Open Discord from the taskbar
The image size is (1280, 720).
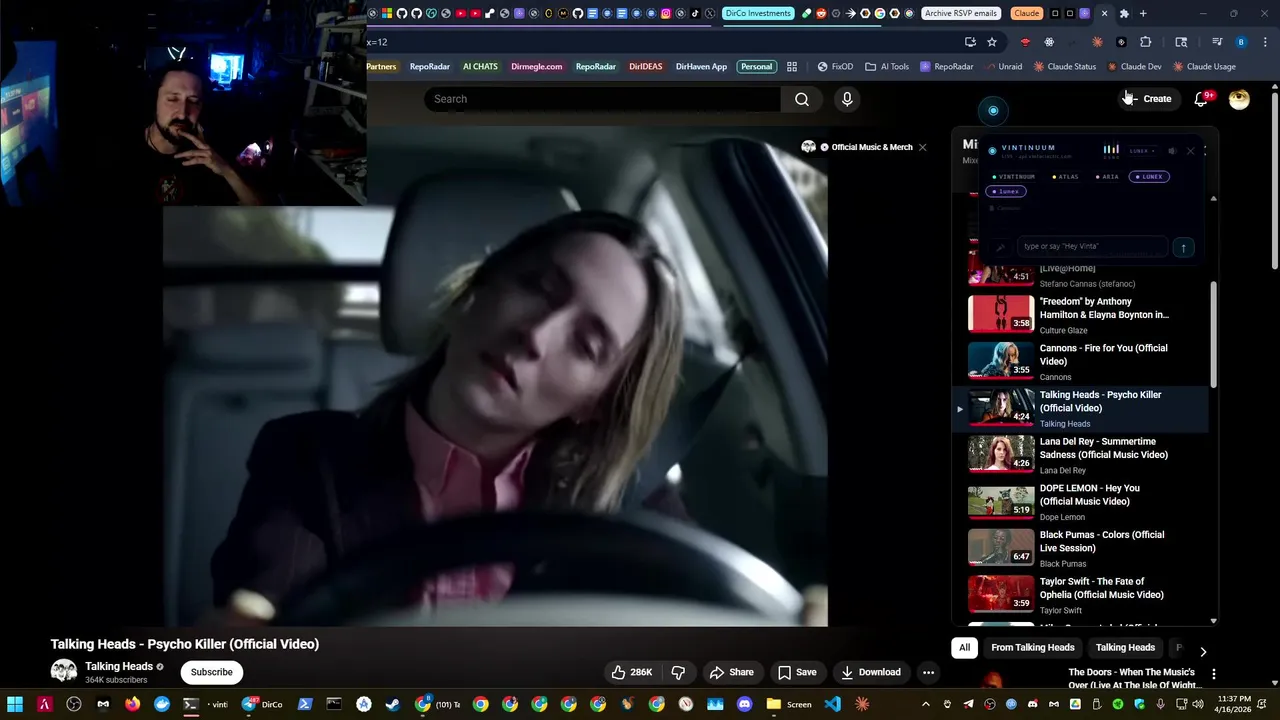tap(744, 704)
